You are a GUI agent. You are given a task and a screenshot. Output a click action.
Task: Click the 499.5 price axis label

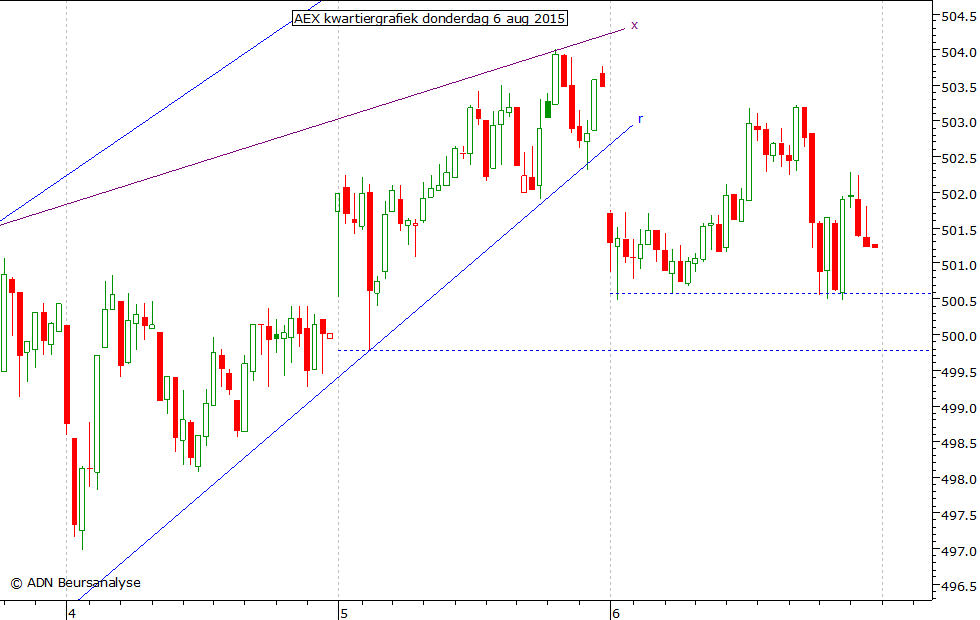pos(958,372)
